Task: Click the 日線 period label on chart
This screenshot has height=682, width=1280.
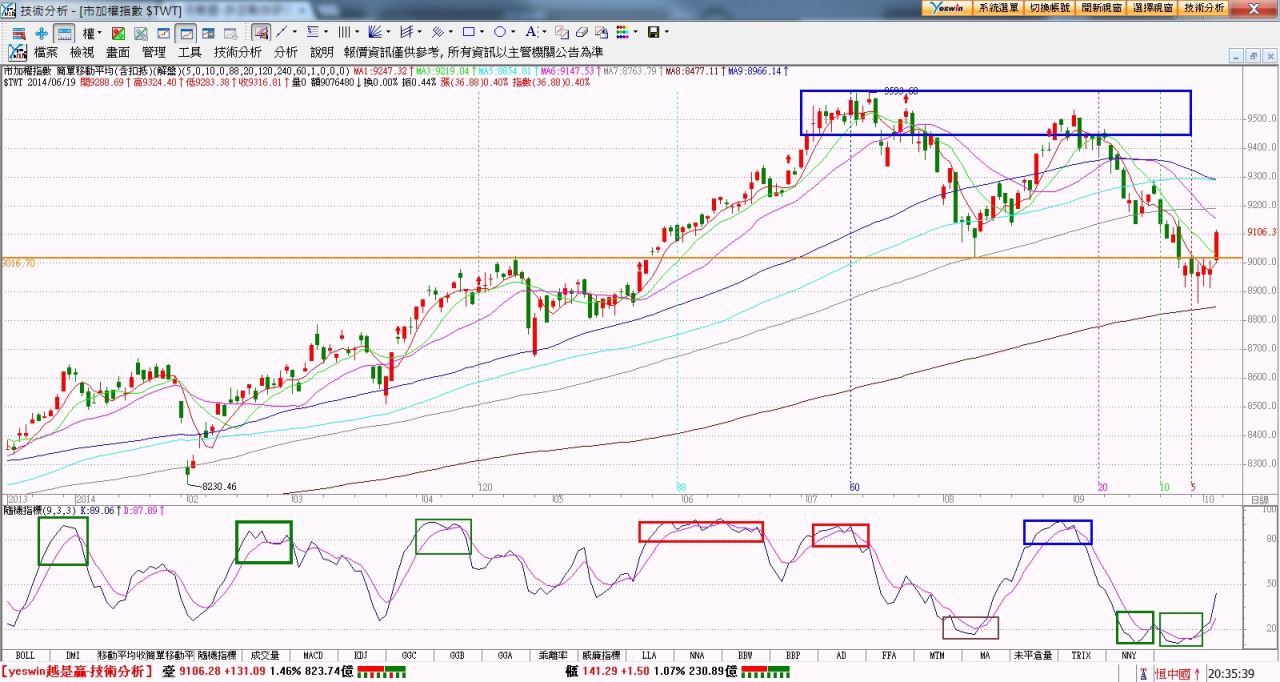Action: tap(1259, 498)
